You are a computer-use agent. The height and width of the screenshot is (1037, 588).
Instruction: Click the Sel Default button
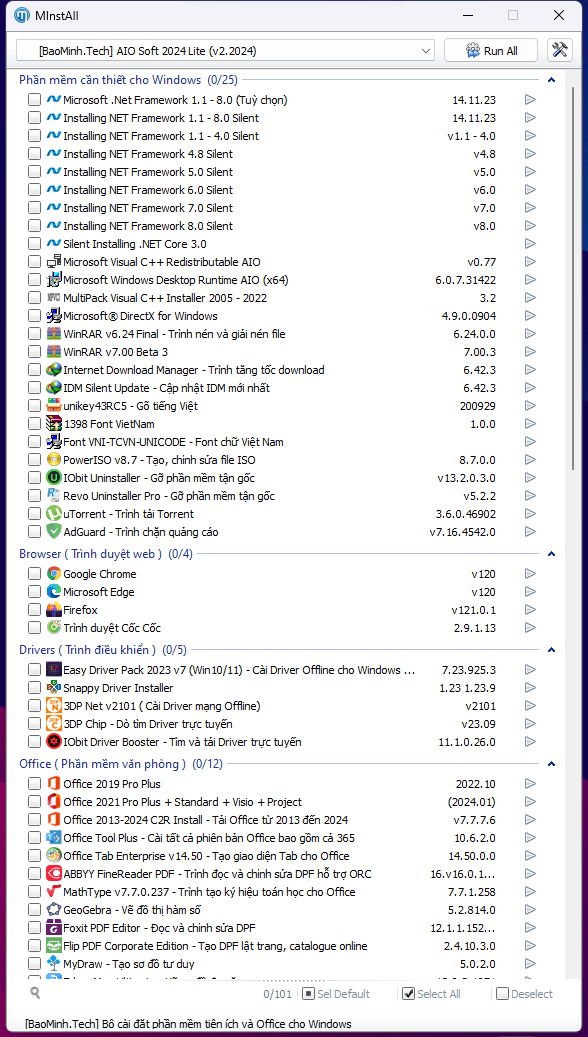pos(336,993)
